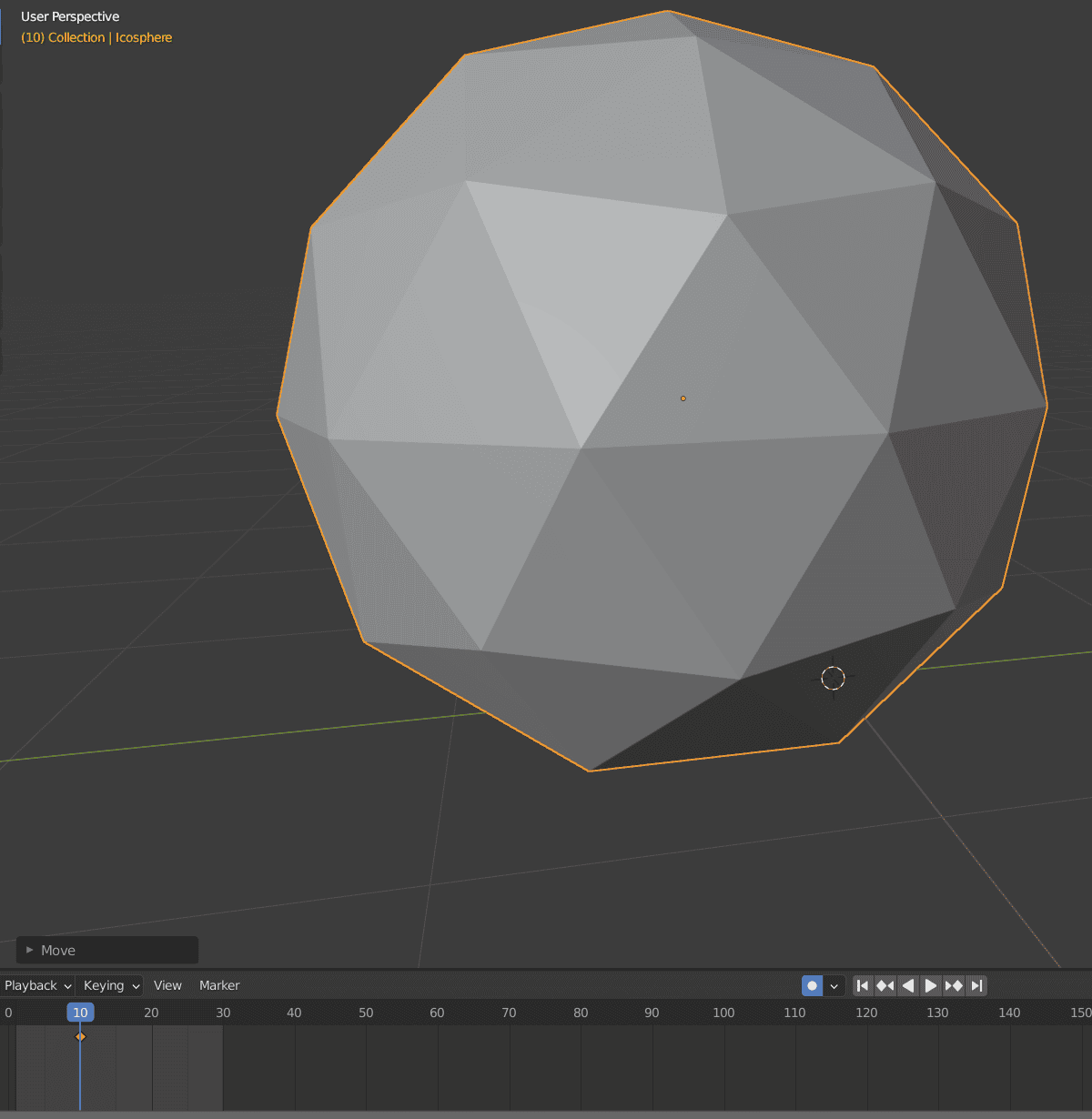Click the current frame indicator showing 10
The height and width of the screenshot is (1119, 1092).
(x=80, y=1012)
